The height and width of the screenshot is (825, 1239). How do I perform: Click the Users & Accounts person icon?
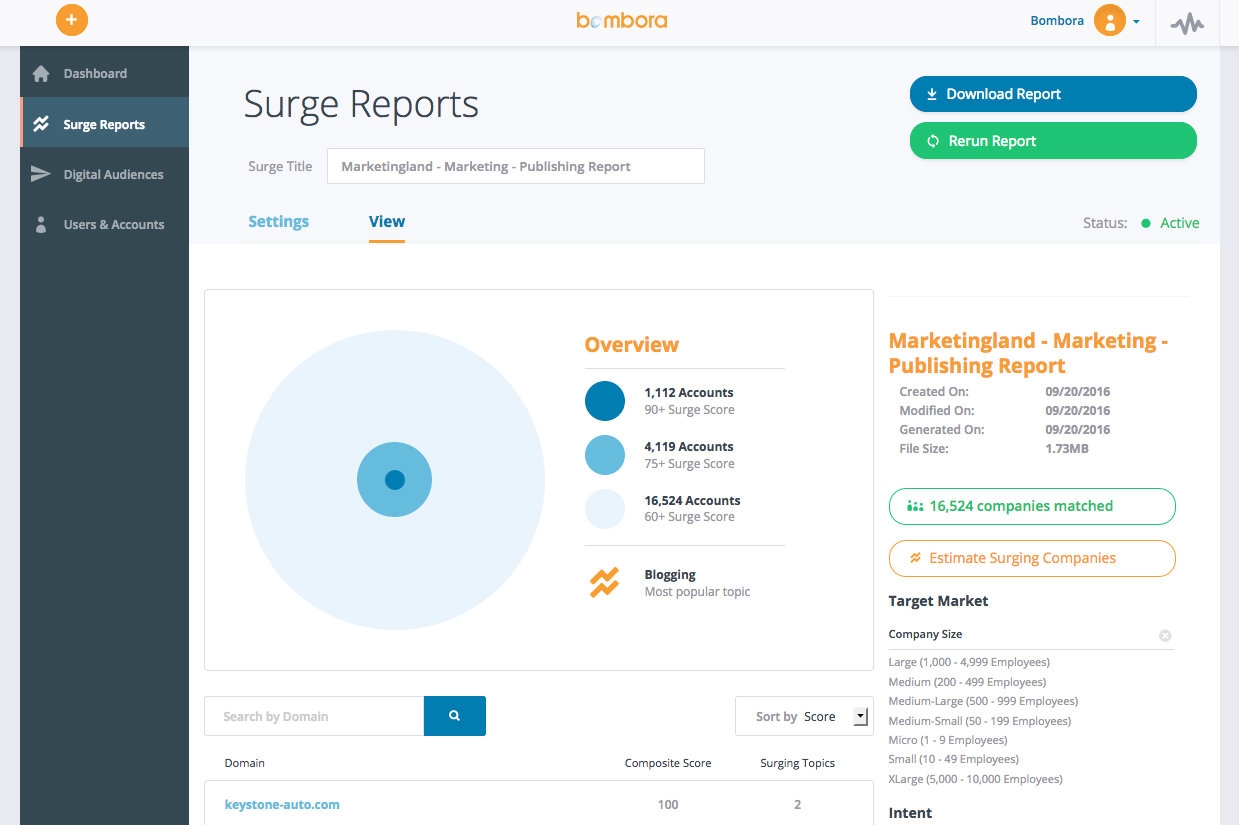[x=41, y=224]
